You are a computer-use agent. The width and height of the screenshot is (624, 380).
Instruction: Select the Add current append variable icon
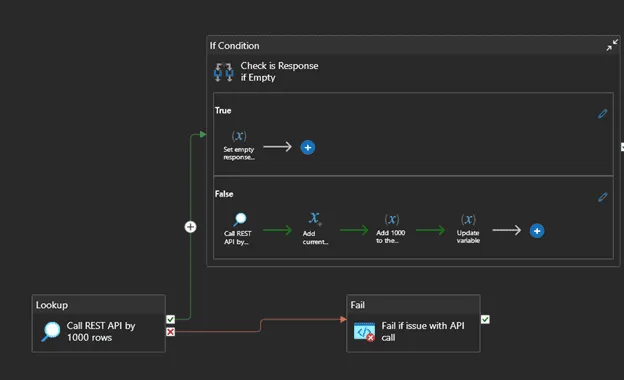click(x=315, y=218)
